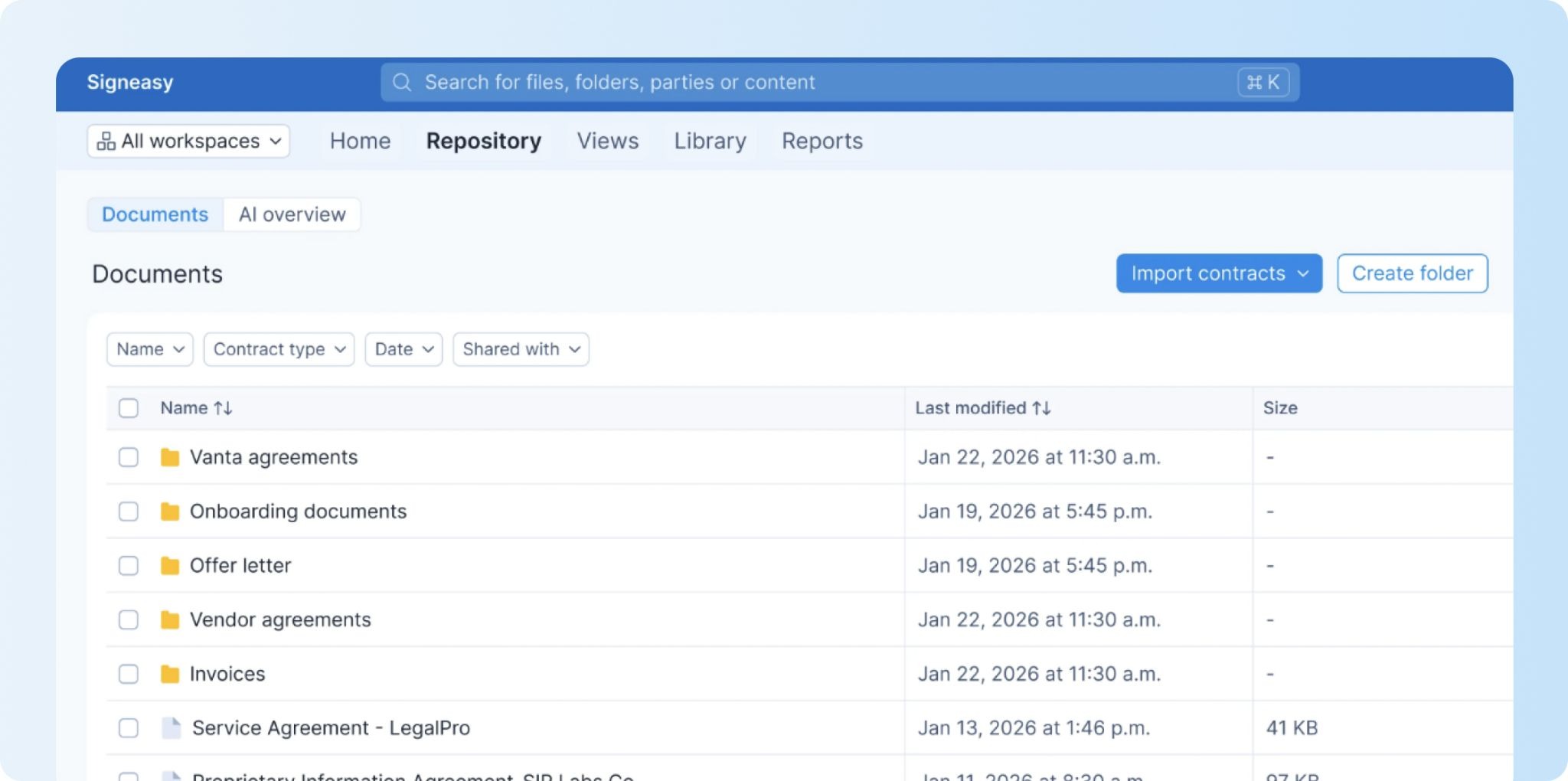Click the workspaces icon in selector
Screen dimensions: 1568x781
(106, 141)
